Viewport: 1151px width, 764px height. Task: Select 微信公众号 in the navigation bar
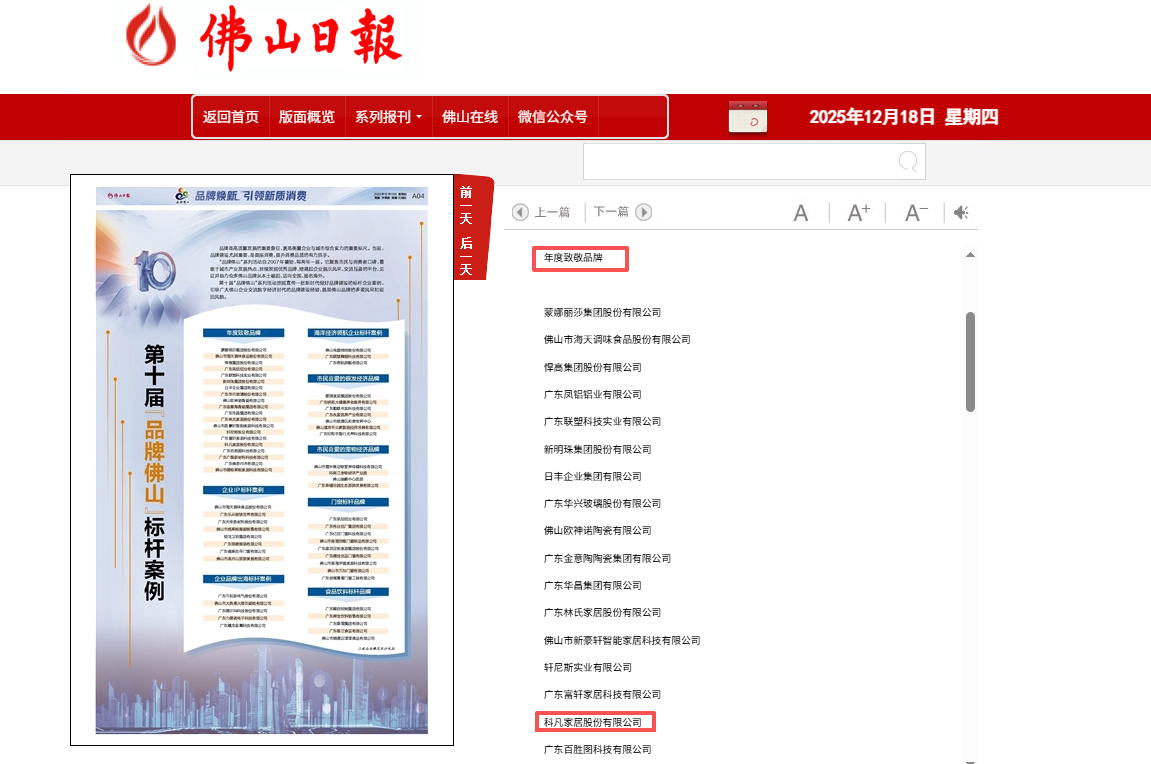552,117
